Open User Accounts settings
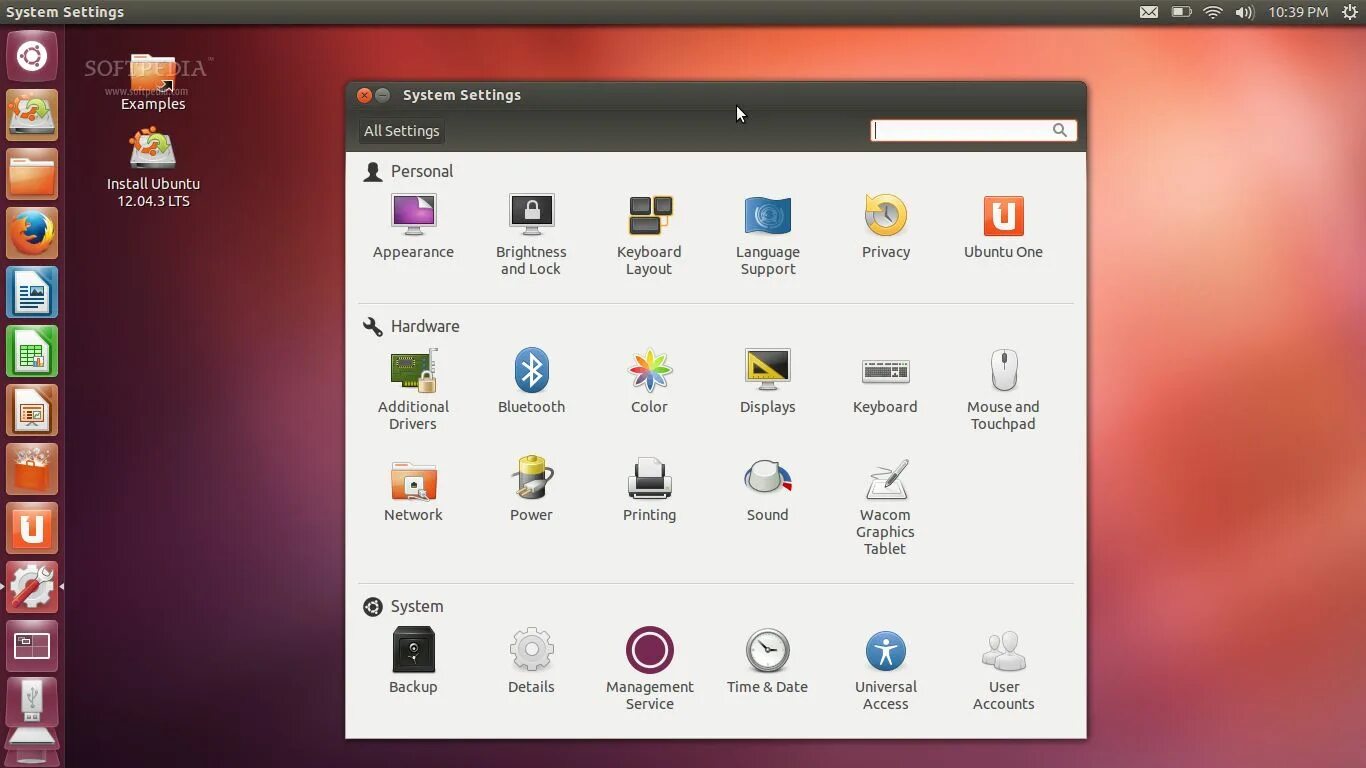Viewport: 1366px width, 768px height. (x=1003, y=669)
